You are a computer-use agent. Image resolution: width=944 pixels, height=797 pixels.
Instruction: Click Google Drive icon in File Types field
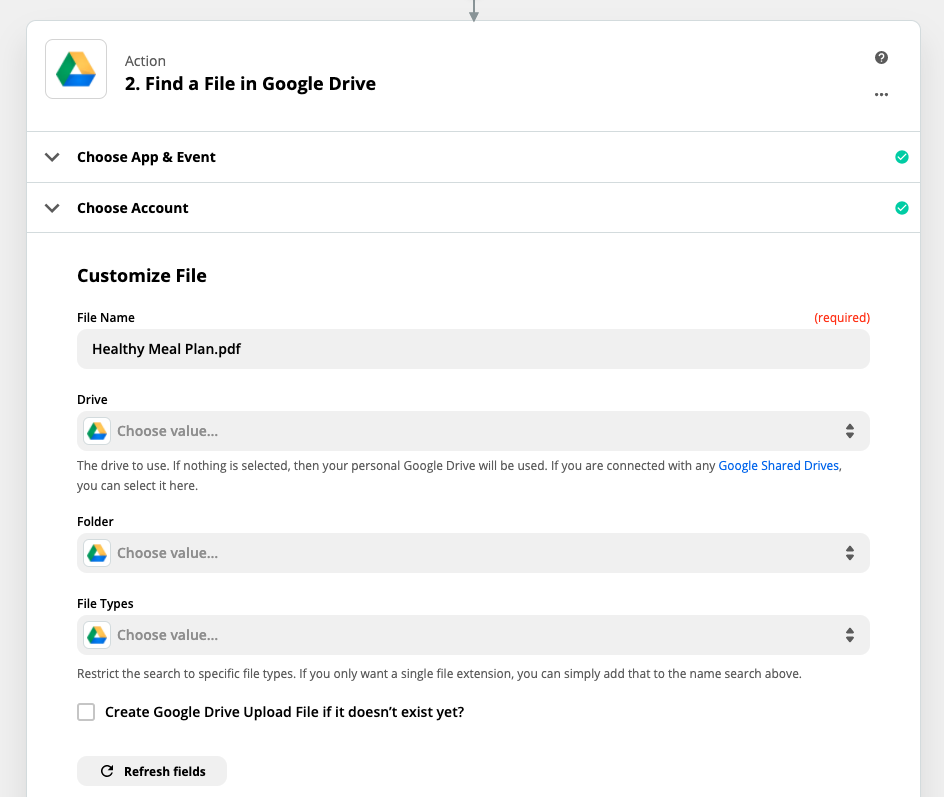97,635
